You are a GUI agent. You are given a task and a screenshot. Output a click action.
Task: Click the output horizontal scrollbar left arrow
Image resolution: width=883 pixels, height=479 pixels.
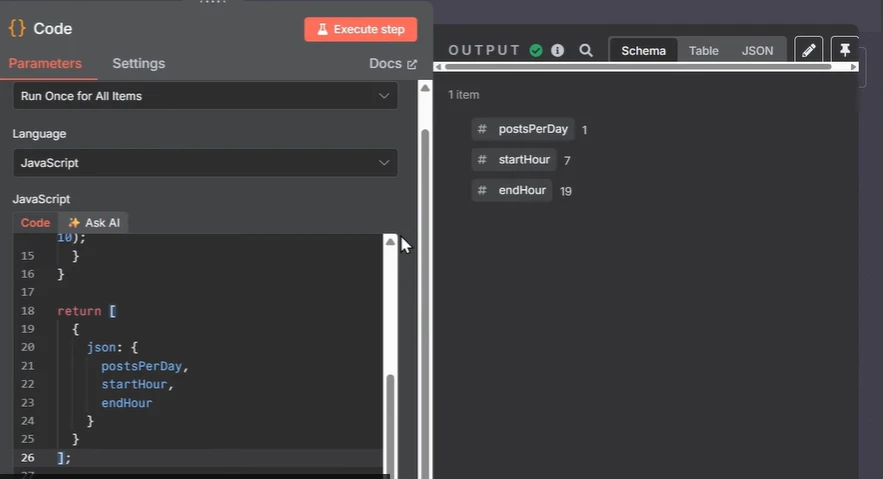[438, 67]
